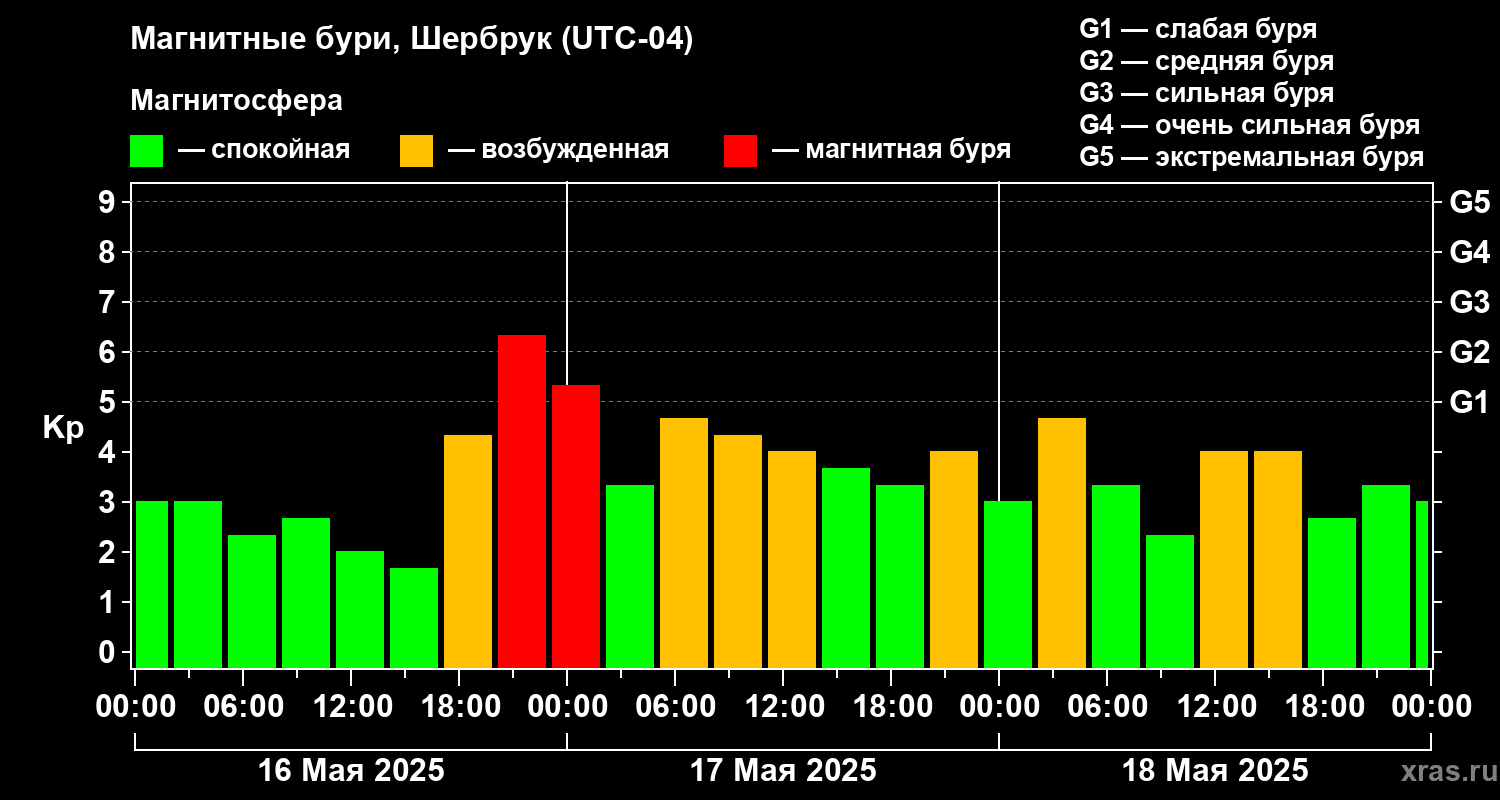1500x800 pixels.
Task: Click the "16 Мая 2025" date label
Action: tap(351, 771)
